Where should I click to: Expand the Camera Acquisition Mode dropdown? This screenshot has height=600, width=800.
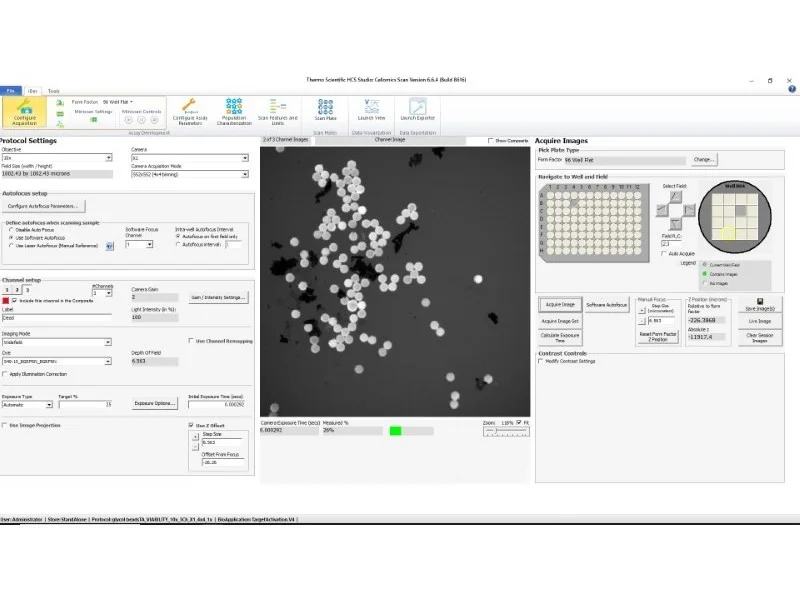245,173
